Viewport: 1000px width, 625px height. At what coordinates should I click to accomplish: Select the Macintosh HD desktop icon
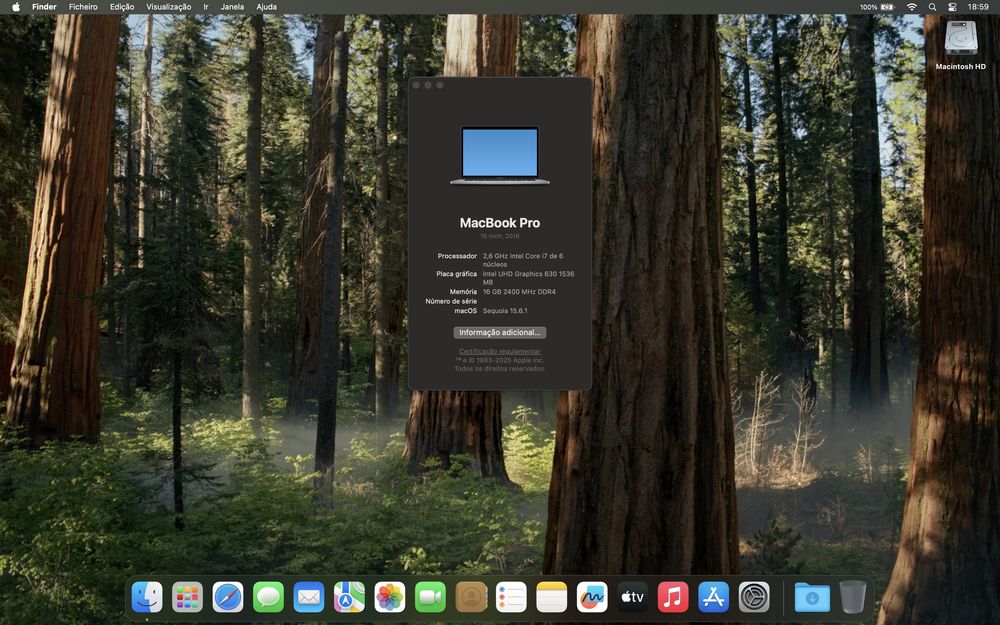960,44
